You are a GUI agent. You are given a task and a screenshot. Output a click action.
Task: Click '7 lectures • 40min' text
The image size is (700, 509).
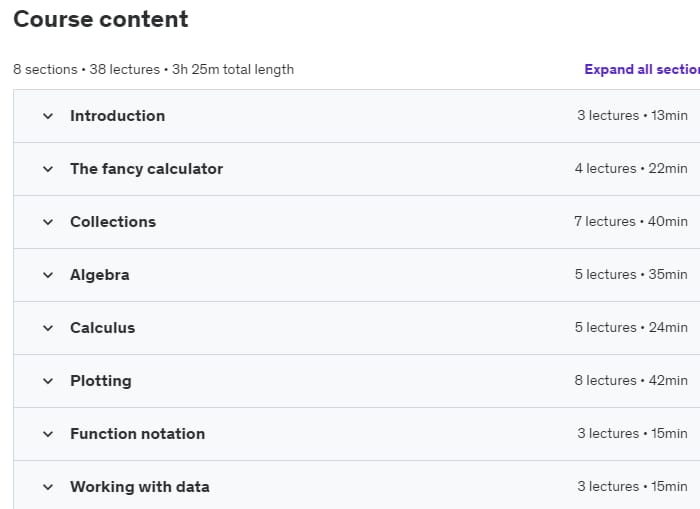[631, 221]
